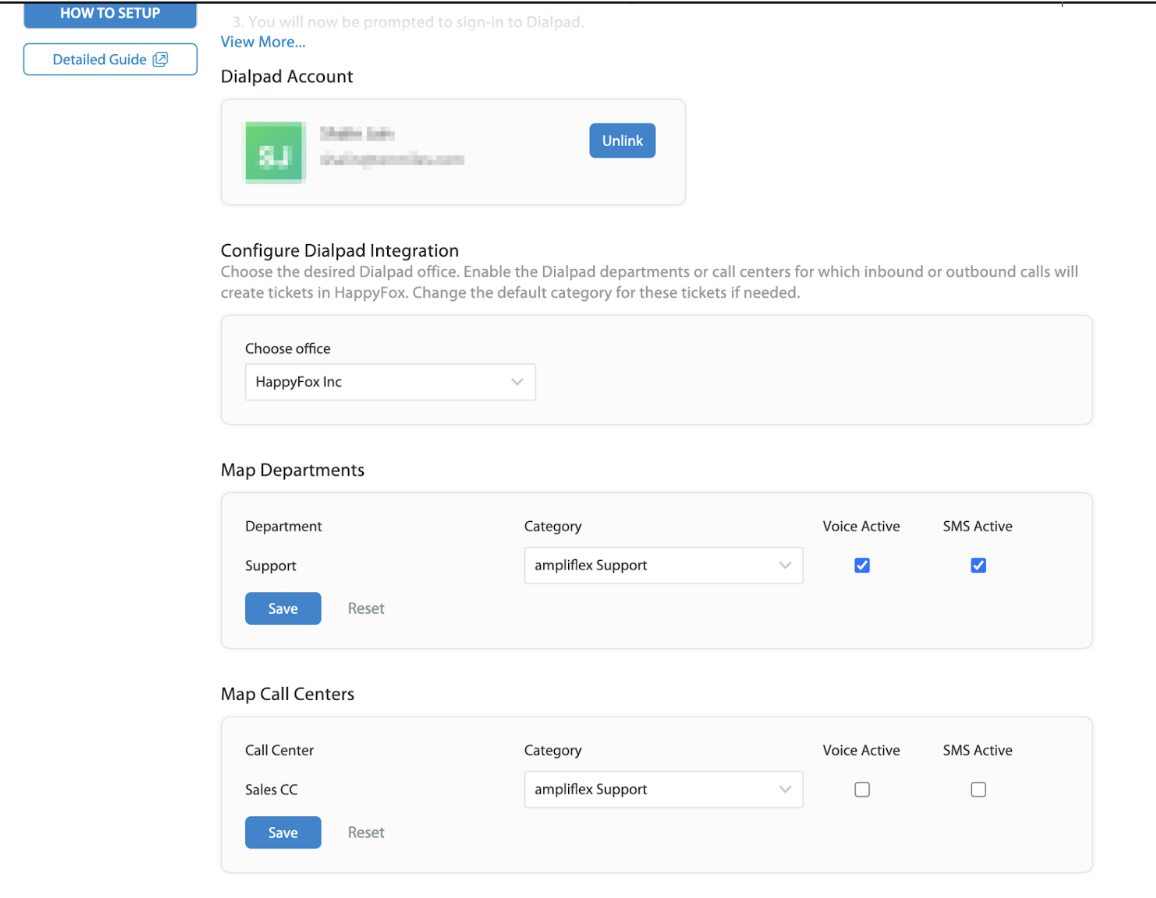Image resolution: width=1156 pixels, height=898 pixels.
Task: Expand instructions via View More link
Action: point(262,42)
